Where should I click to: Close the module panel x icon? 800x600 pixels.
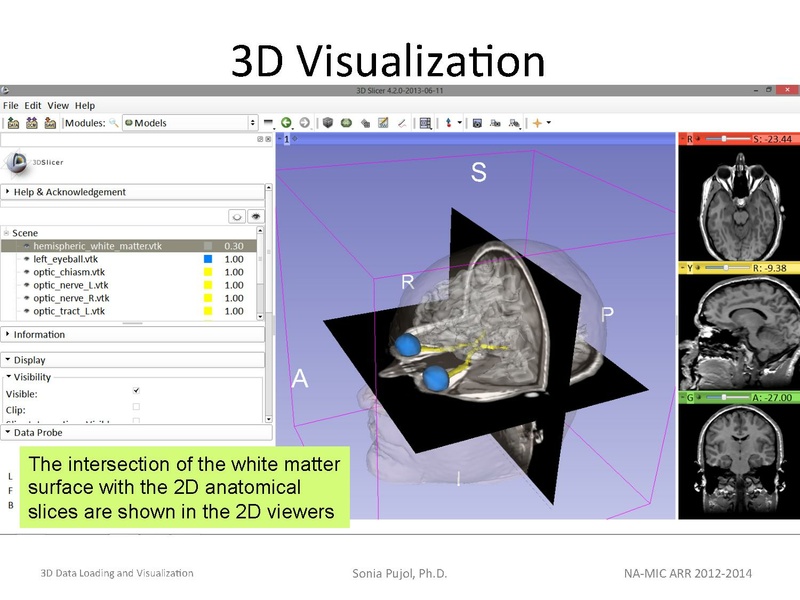coord(268,139)
